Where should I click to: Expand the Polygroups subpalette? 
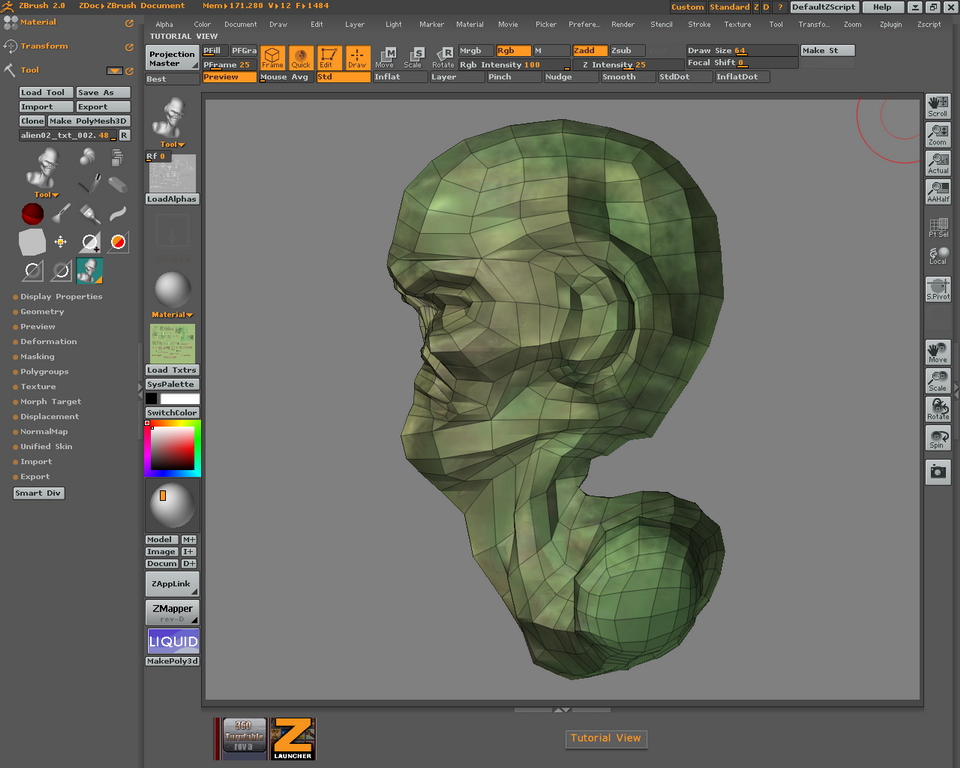coord(44,372)
